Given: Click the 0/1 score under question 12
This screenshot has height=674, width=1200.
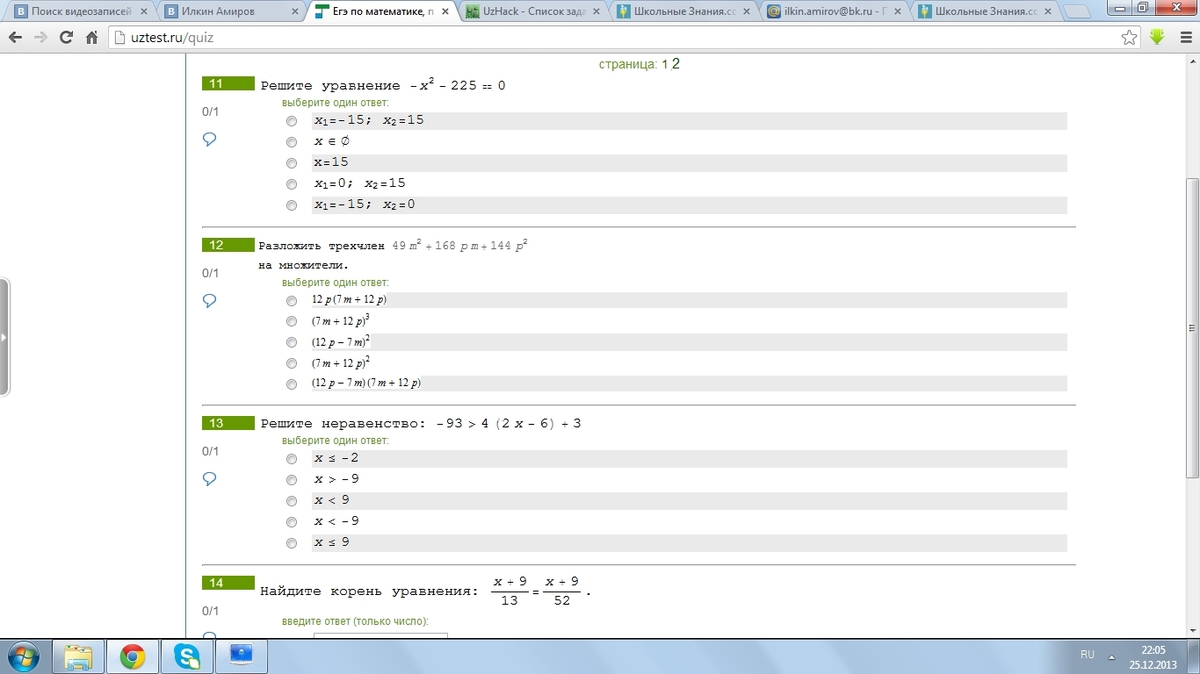Looking at the screenshot, I should click(x=210, y=273).
